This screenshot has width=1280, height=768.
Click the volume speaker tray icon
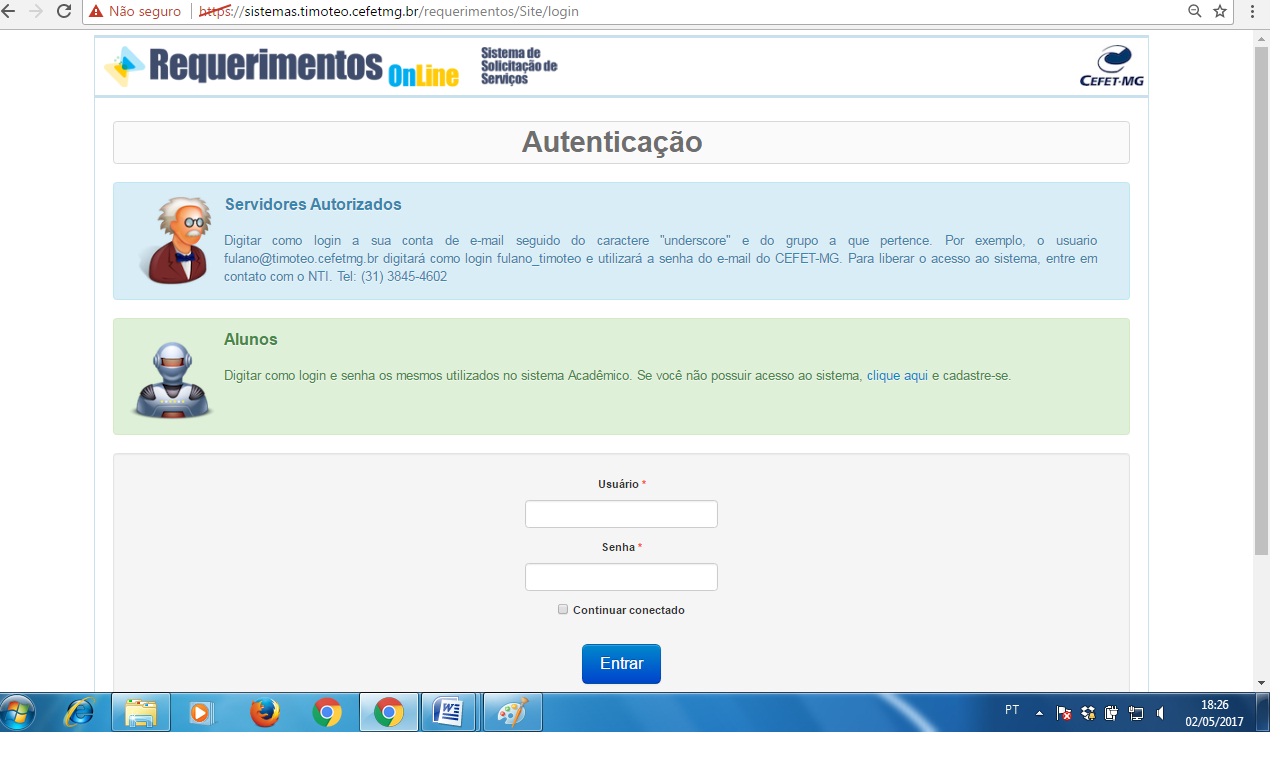1160,714
